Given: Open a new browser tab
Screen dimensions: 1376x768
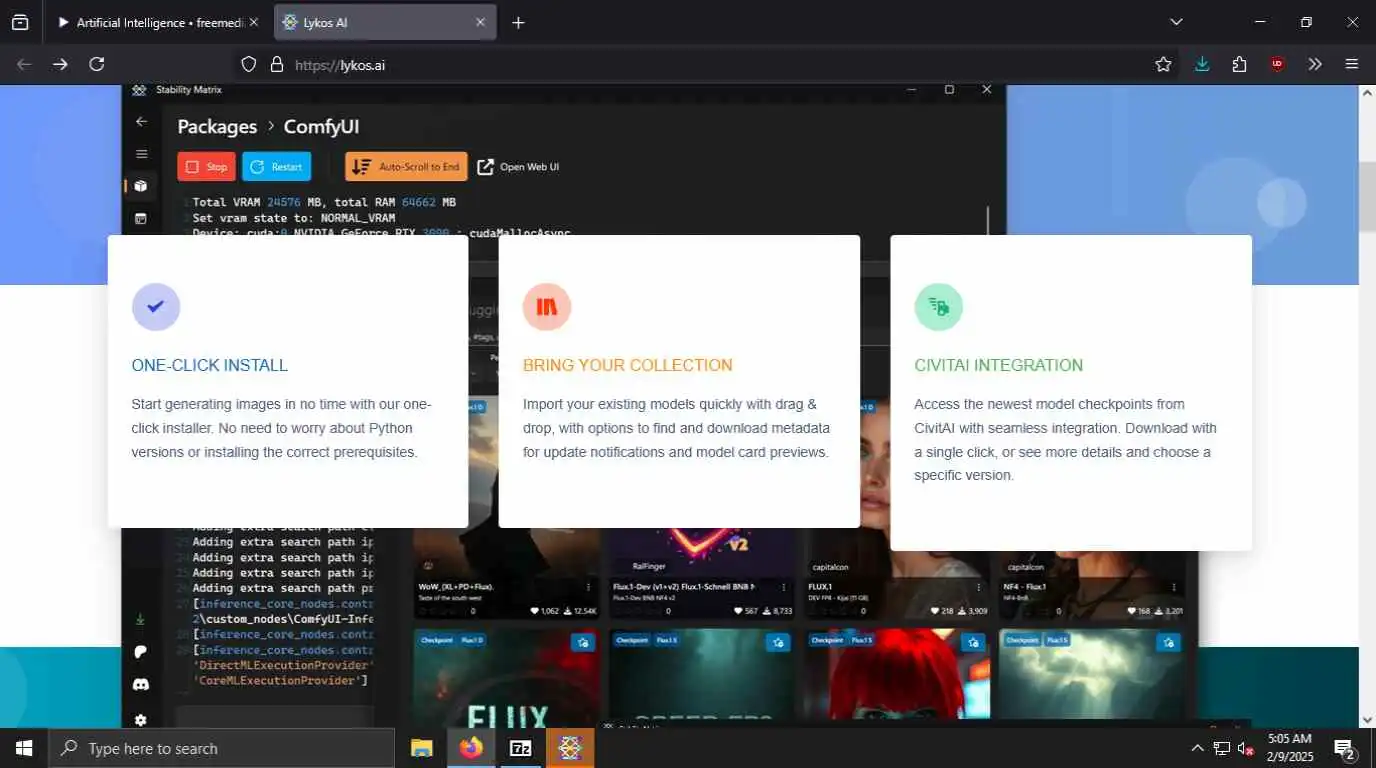Looking at the screenshot, I should coord(518,22).
